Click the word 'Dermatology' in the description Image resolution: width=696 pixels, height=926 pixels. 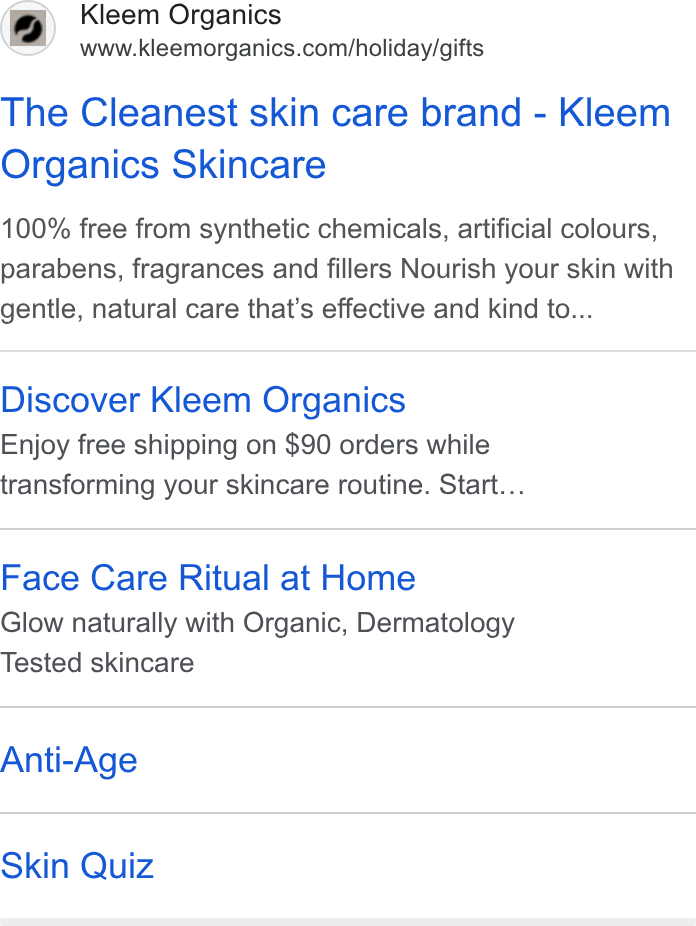[436, 624]
